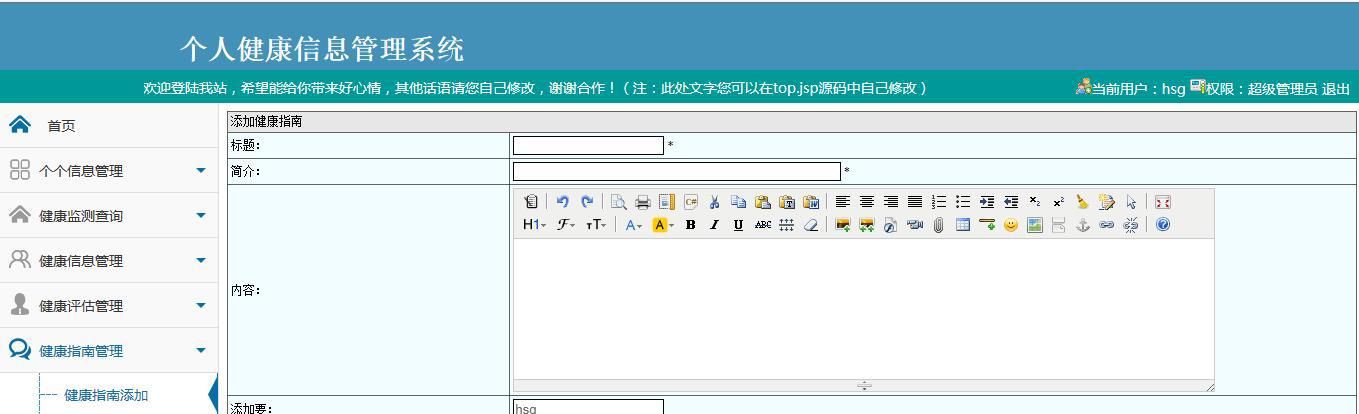Open 健康指南添加 submenu item
Image resolution: width=1359 pixels, height=414 pixels.
[106, 395]
